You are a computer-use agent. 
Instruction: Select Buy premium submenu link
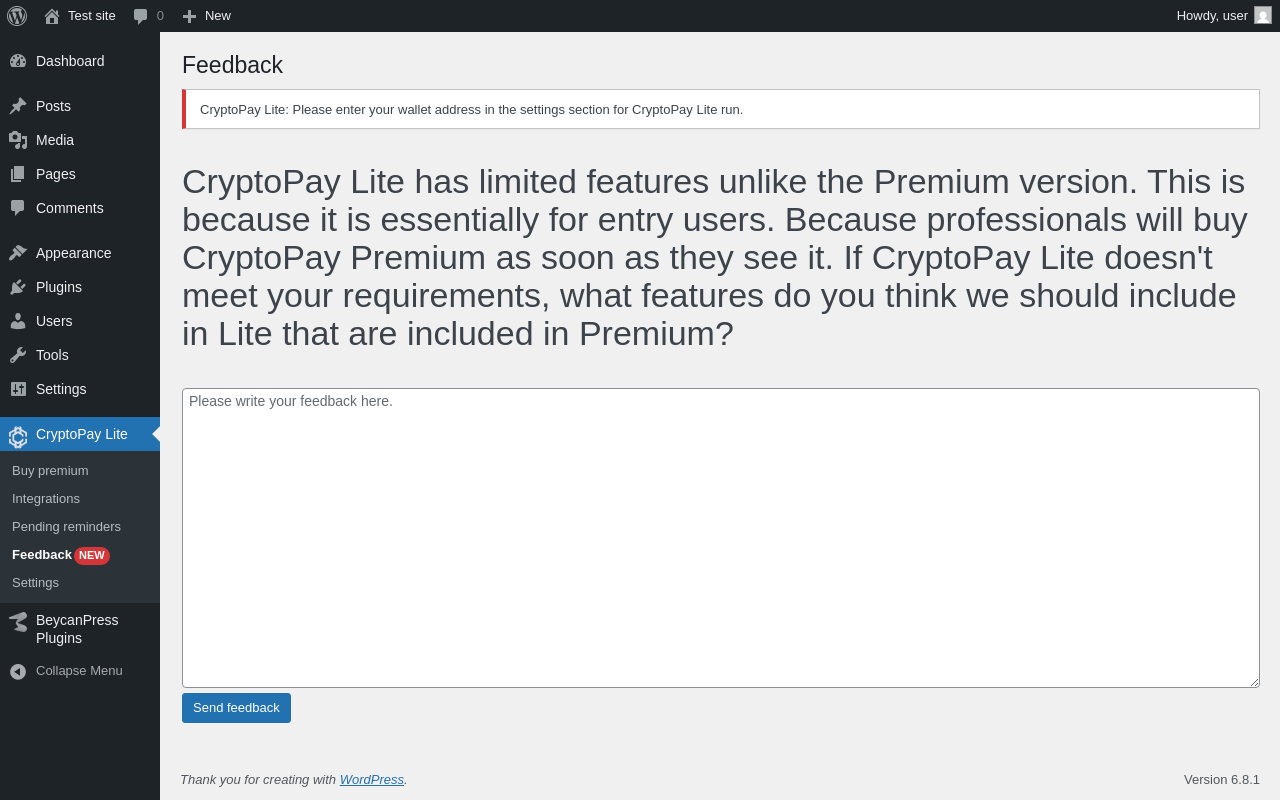pyautogui.click(x=50, y=471)
